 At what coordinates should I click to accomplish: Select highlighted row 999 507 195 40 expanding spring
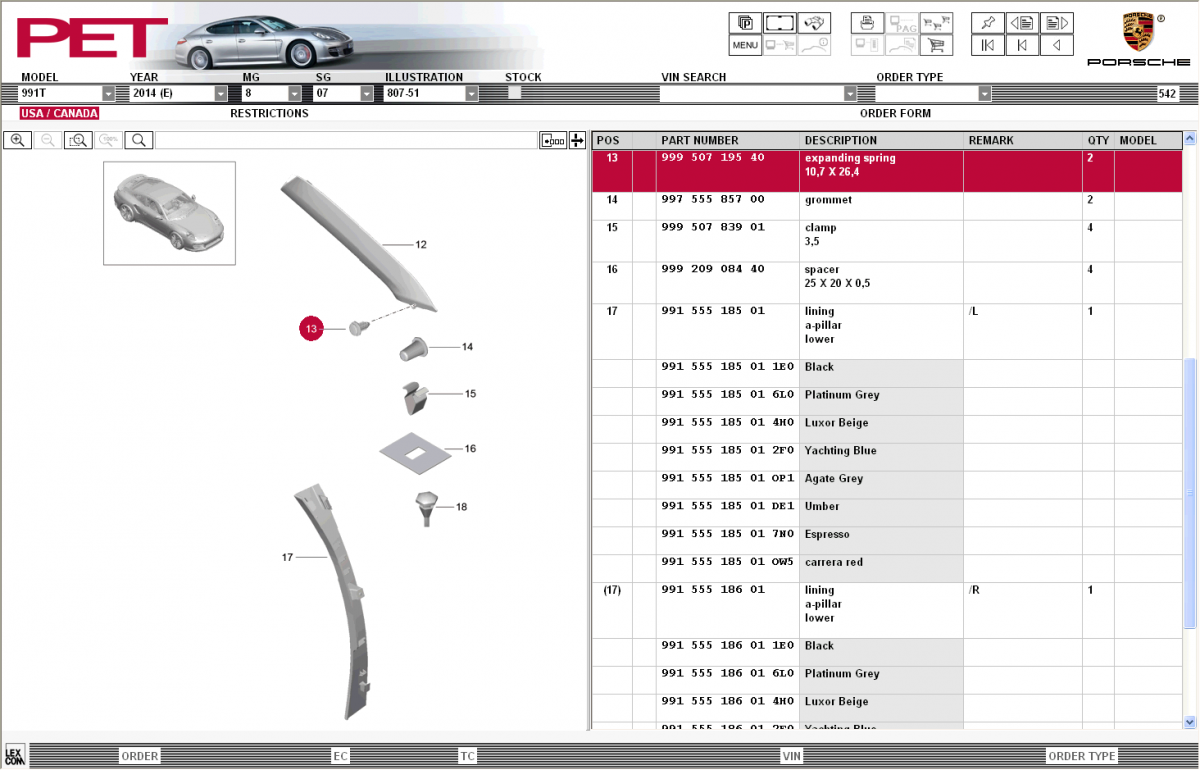point(888,171)
